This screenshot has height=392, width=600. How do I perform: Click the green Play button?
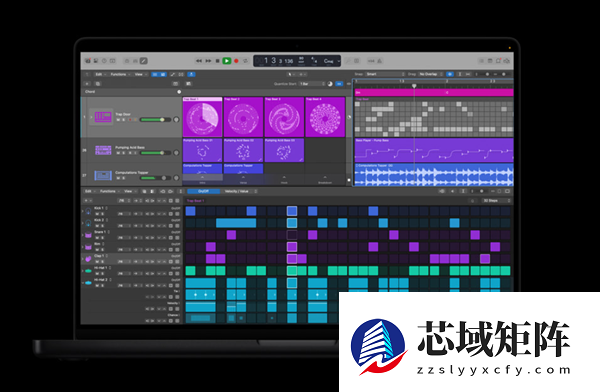coord(227,61)
